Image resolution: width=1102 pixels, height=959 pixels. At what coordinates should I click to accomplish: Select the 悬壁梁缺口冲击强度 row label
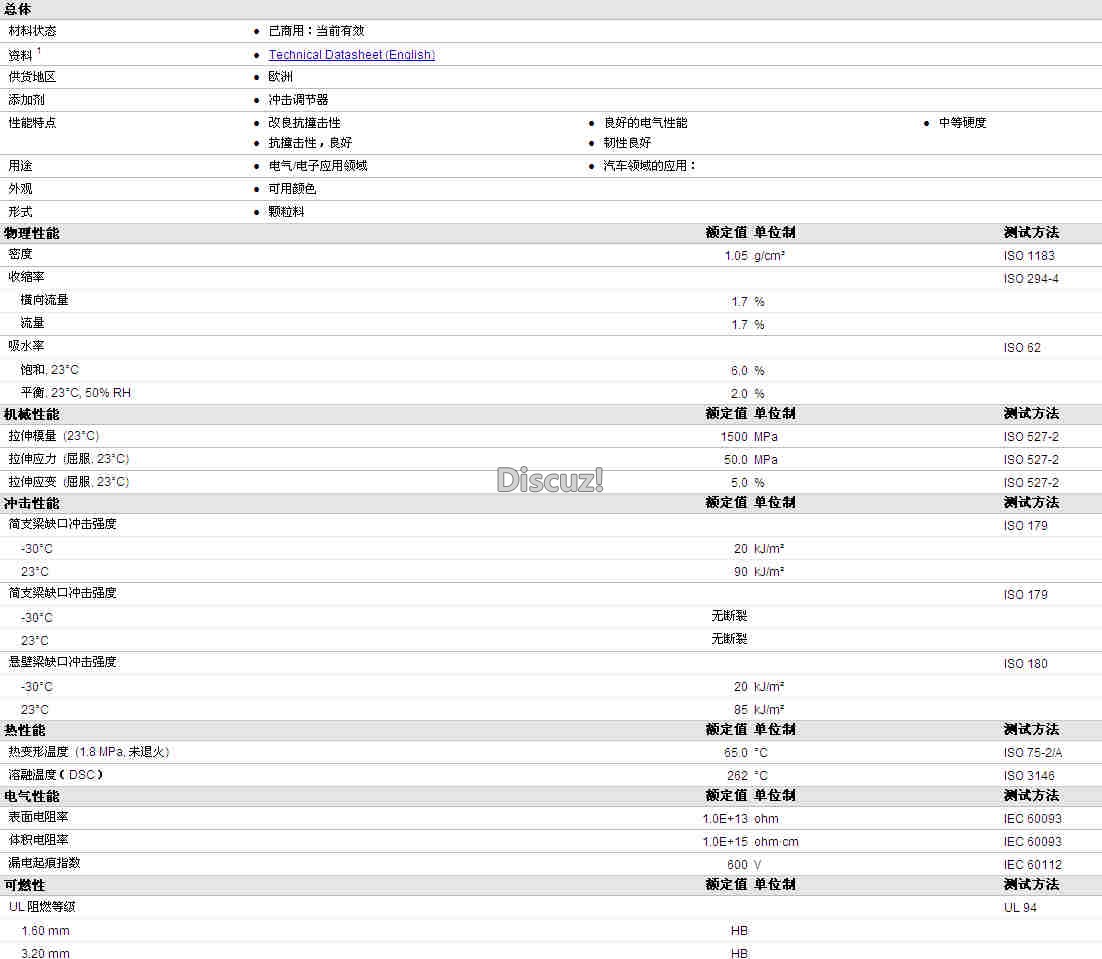(x=63, y=662)
